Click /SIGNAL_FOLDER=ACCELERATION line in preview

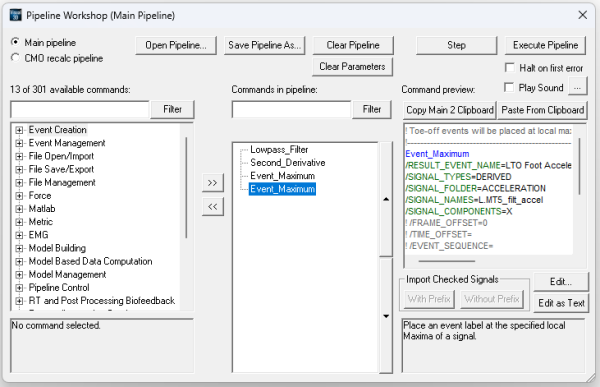click(476, 188)
